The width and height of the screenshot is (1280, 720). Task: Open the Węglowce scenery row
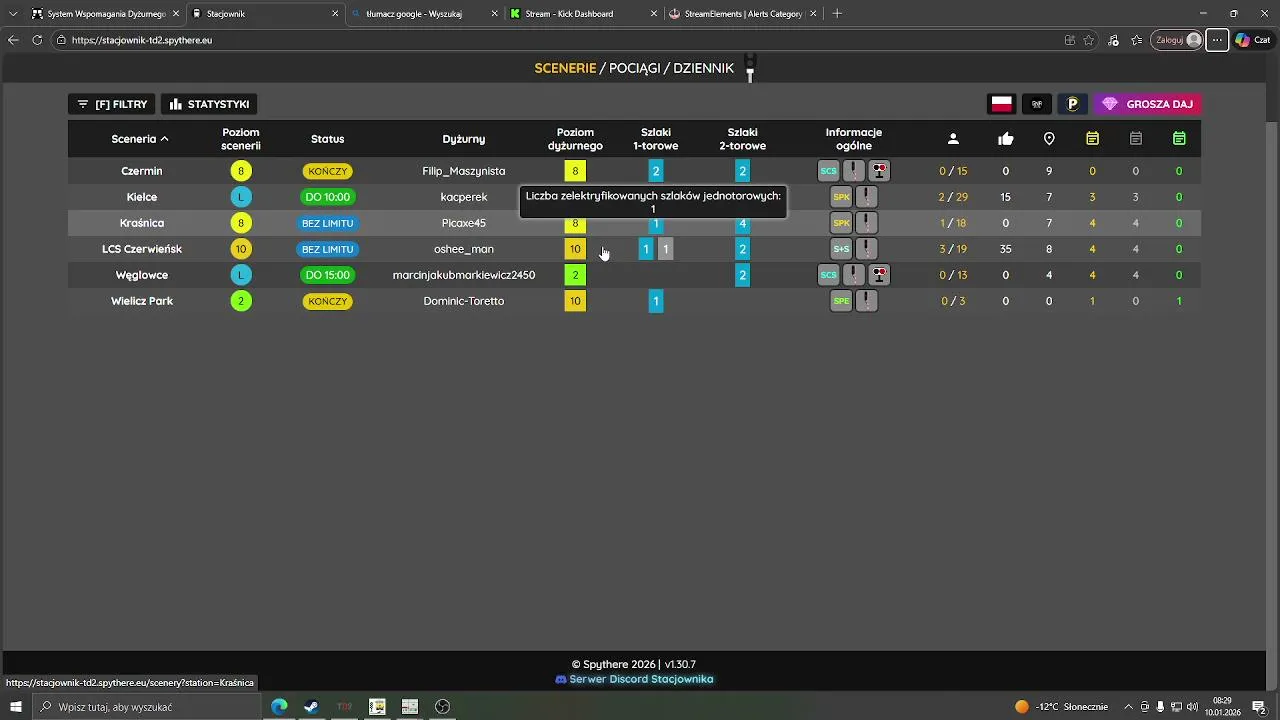point(634,275)
